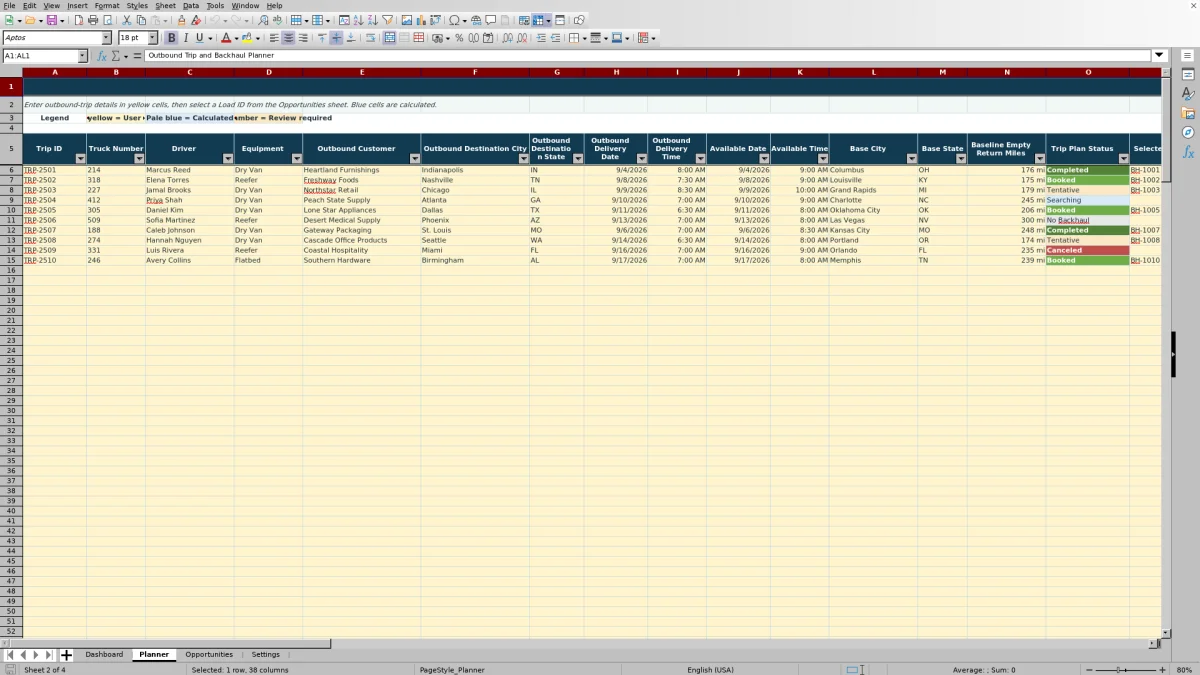This screenshot has width=1200, height=675.
Task: Click the Sort Ascending icon
Action: [x=358, y=20]
